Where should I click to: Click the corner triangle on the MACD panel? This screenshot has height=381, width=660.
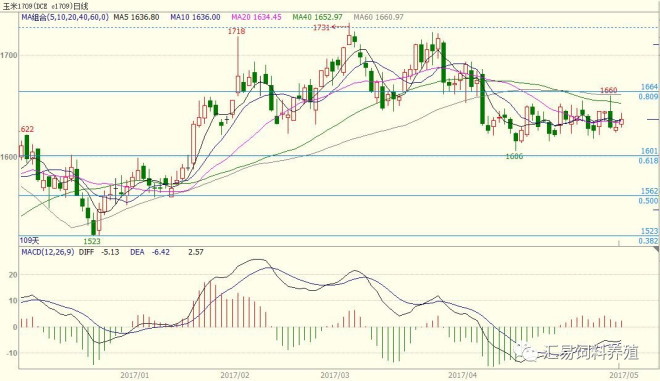point(656,250)
